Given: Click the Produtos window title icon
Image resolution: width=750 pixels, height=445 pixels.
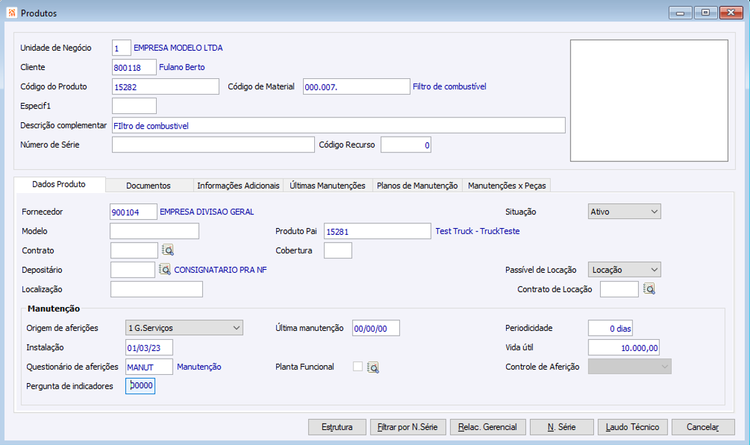Looking at the screenshot, I should (x=12, y=13).
